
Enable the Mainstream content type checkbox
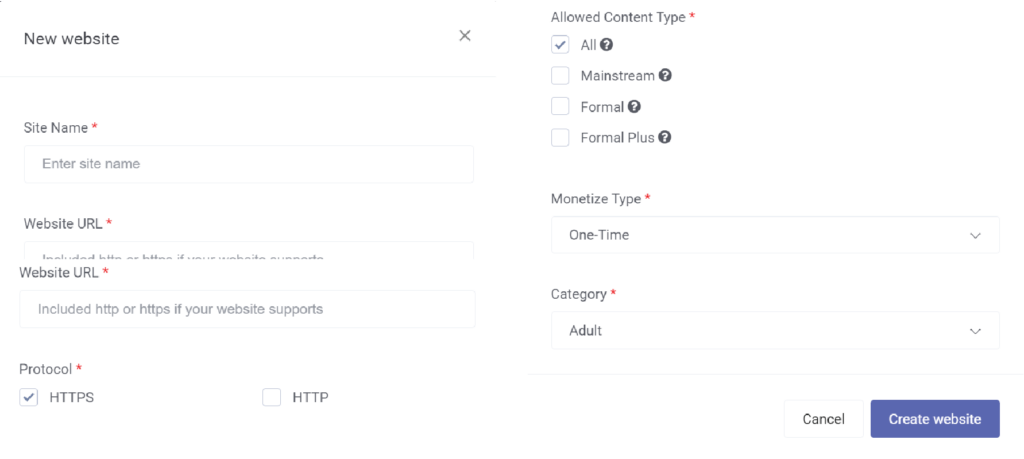pyautogui.click(x=560, y=76)
